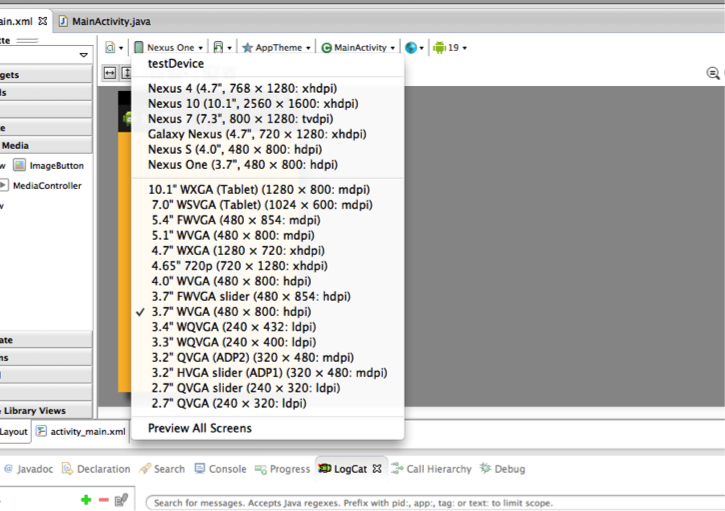Expand the Images & Media palette category
The image size is (725, 511).
(46, 145)
